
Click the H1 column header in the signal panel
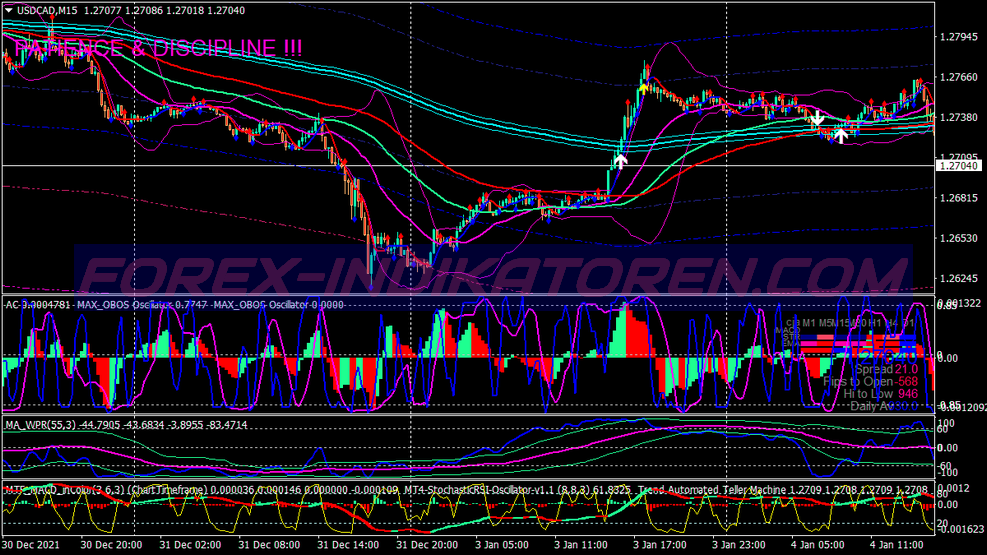875,323
